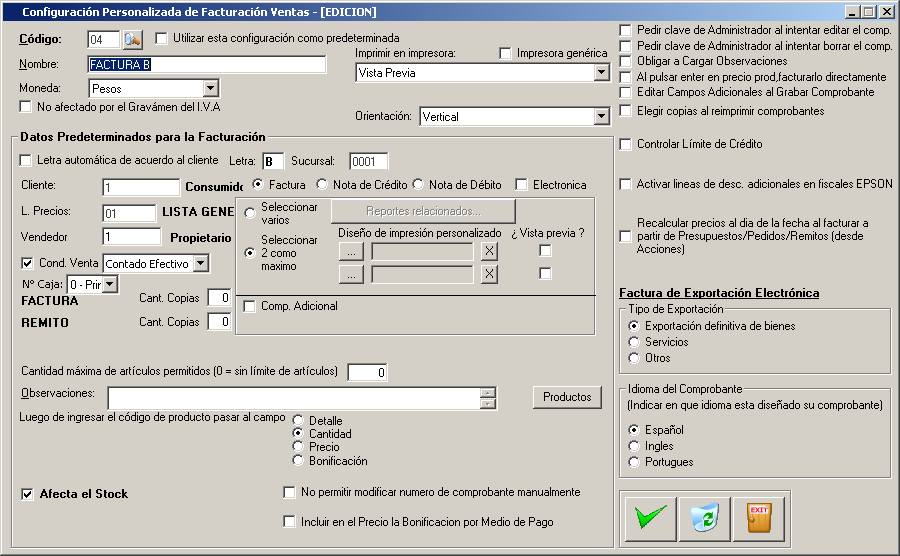Click the Productos button
The width and height of the screenshot is (900, 556).
567,397
